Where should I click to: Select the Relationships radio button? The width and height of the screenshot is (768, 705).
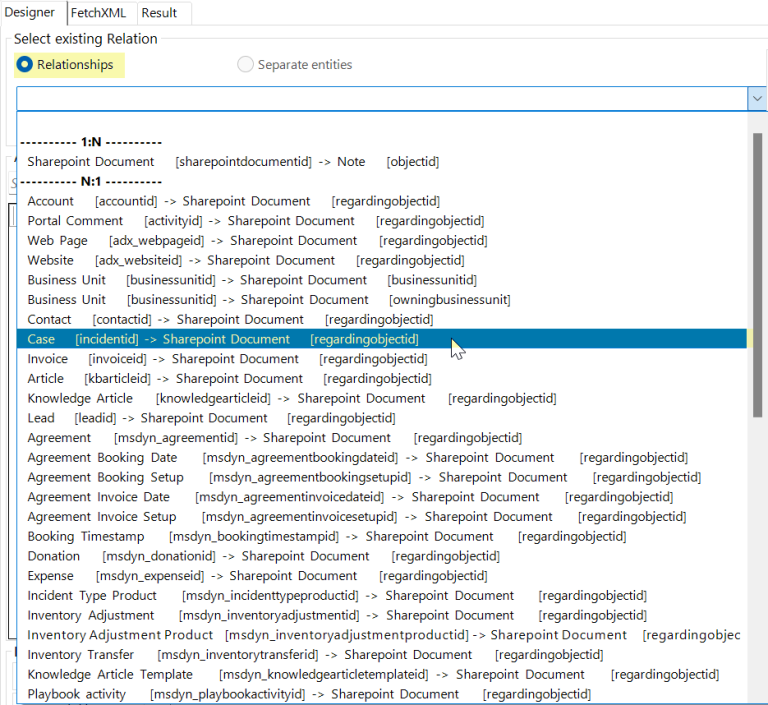point(69,65)
